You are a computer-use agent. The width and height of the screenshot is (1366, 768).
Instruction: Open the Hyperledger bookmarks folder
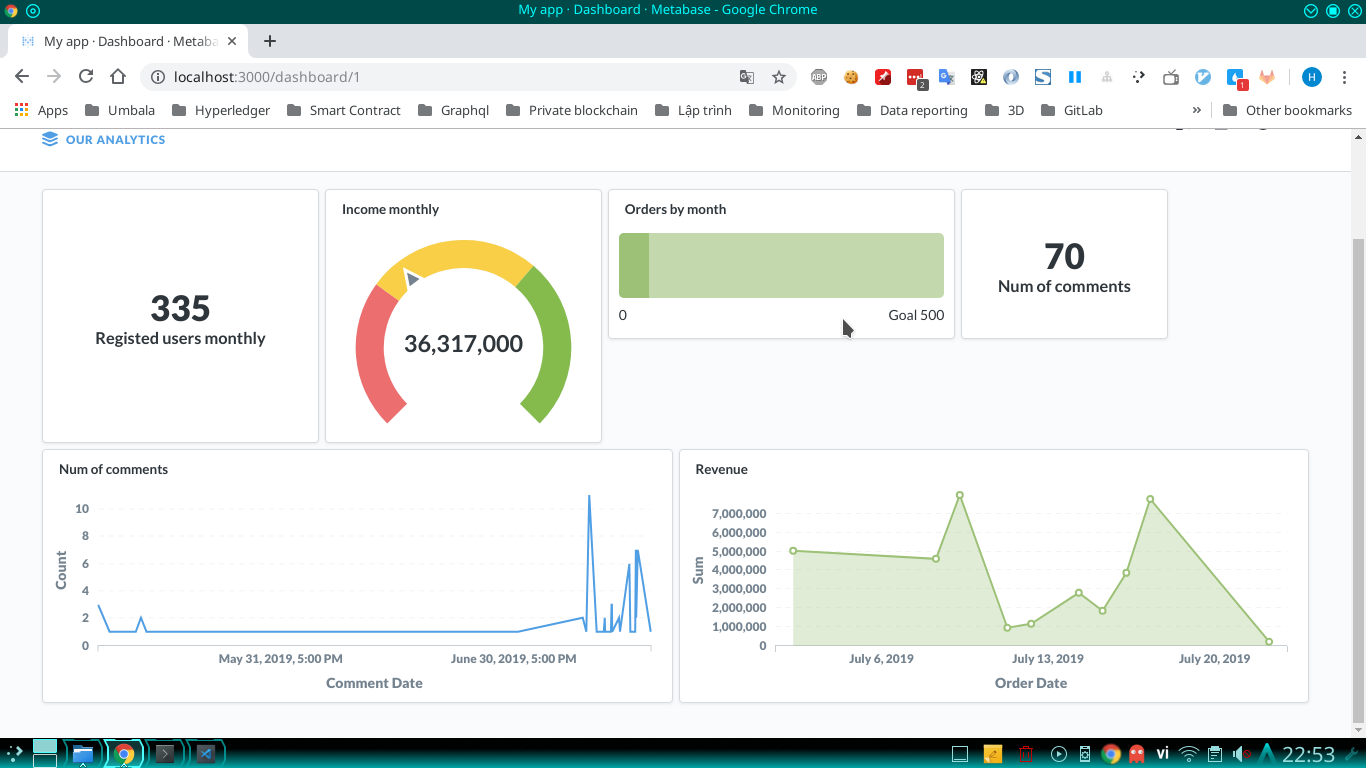point(221,110)
